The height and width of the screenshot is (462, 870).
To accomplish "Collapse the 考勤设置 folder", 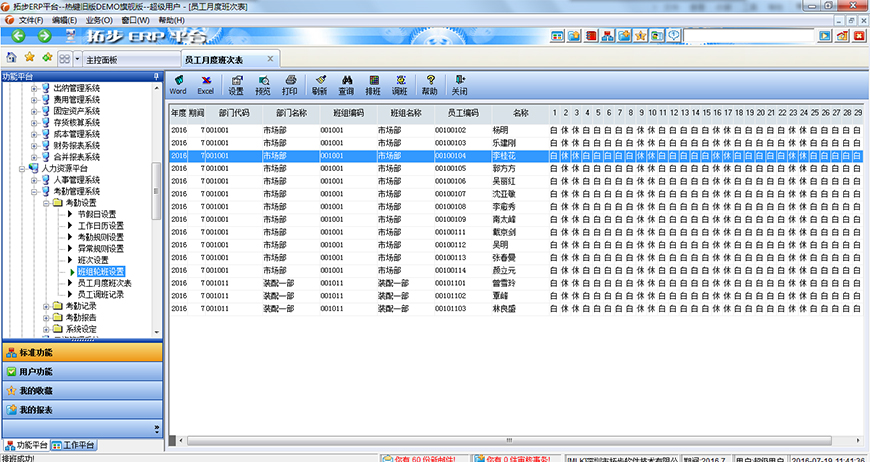I will coord(46,203).
